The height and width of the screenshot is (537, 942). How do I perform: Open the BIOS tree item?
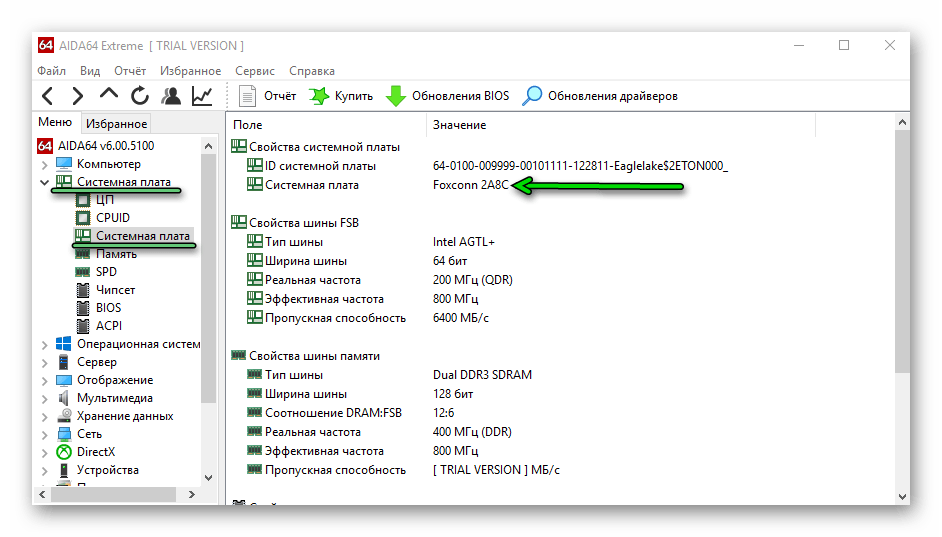point(108,308)
